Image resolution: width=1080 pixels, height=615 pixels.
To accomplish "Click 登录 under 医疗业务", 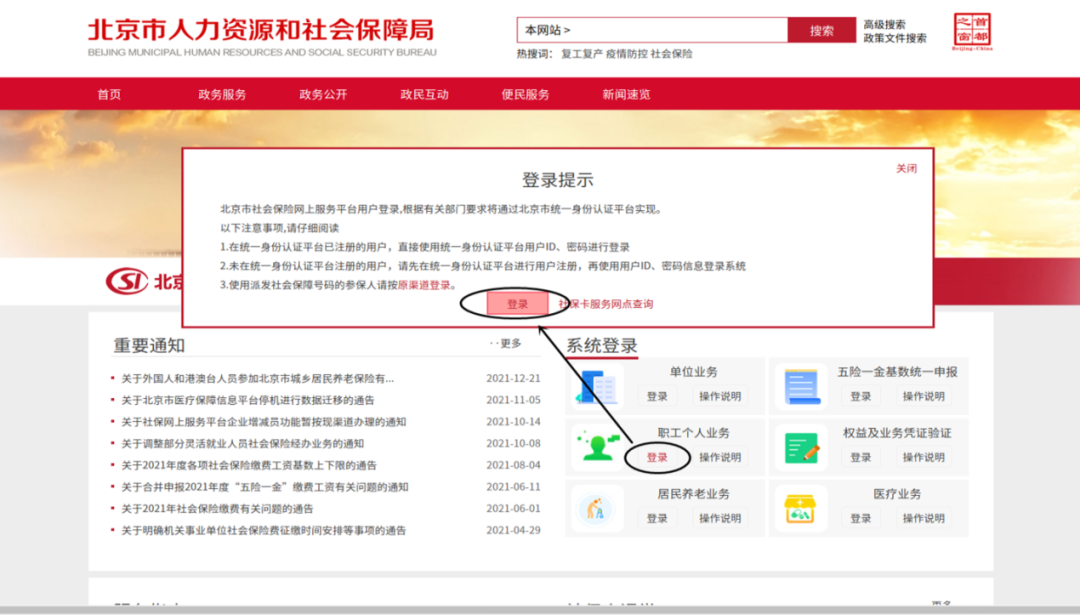I will tap(861, 518).
